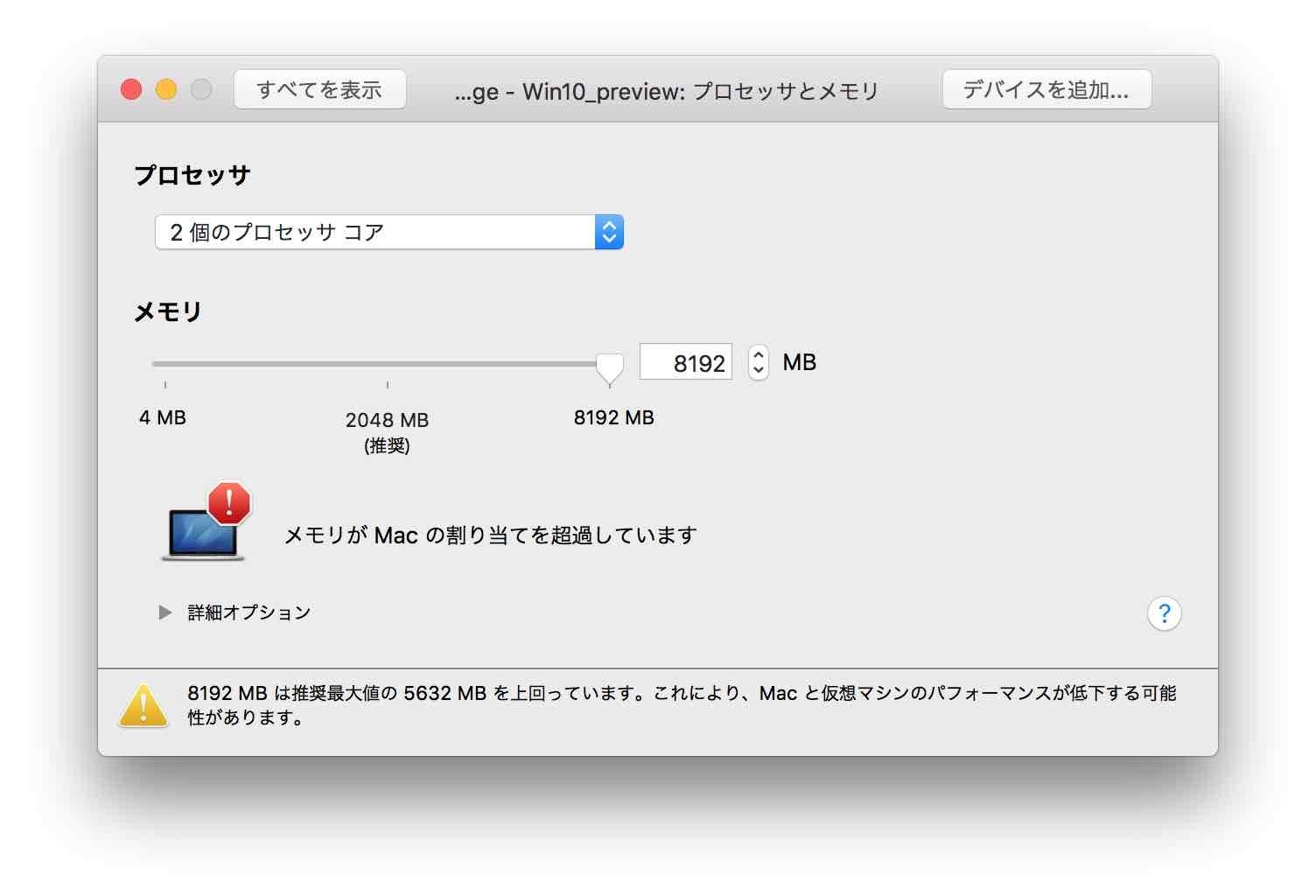1316x896 pixels.
Task: Minimize the window with the yellow button
Action: (x=166, y=89)
